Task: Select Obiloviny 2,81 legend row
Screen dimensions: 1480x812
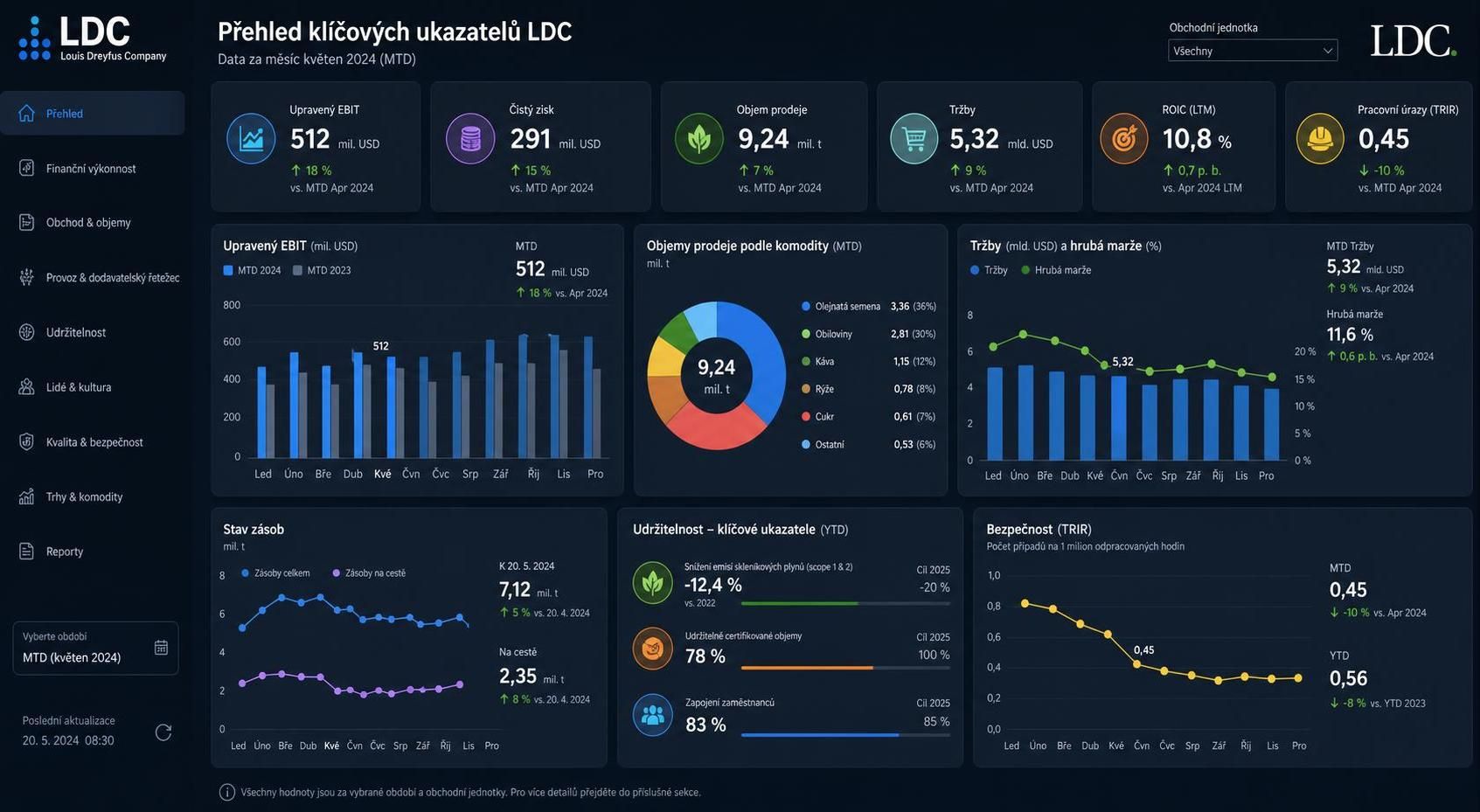Action: click(x=869, y=334)
